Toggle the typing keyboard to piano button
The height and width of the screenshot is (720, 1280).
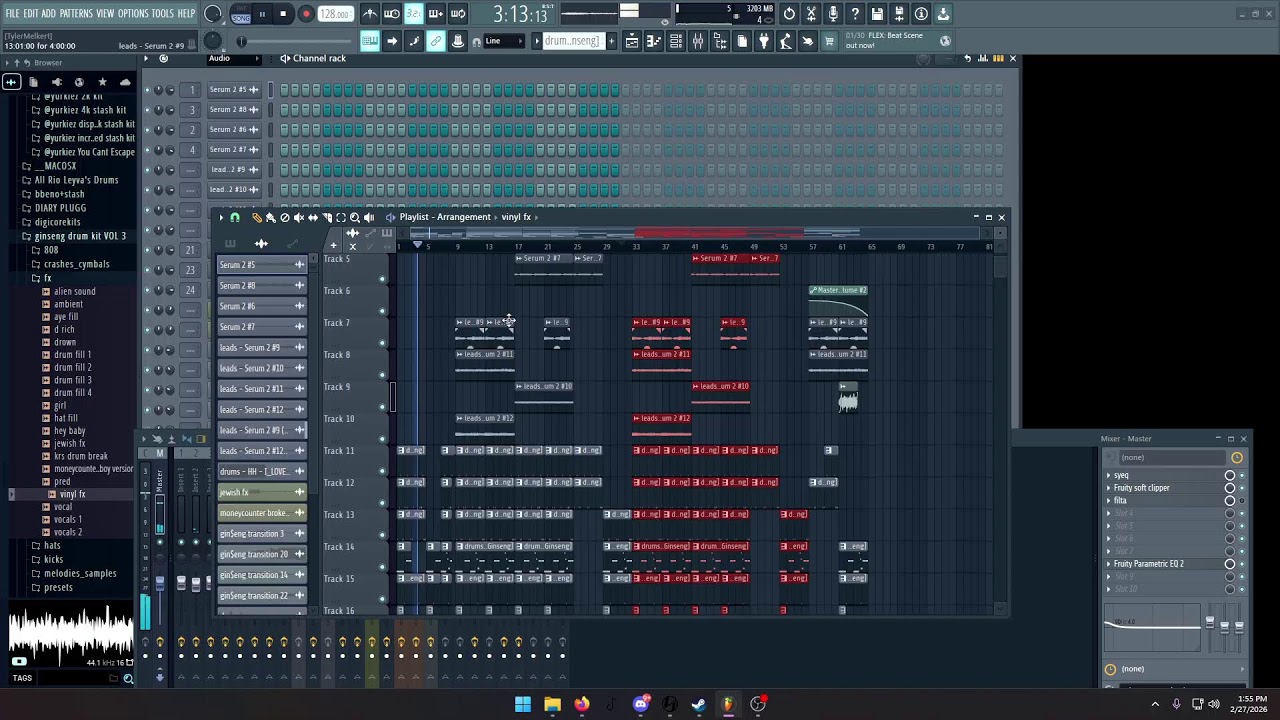coord(370,41)
